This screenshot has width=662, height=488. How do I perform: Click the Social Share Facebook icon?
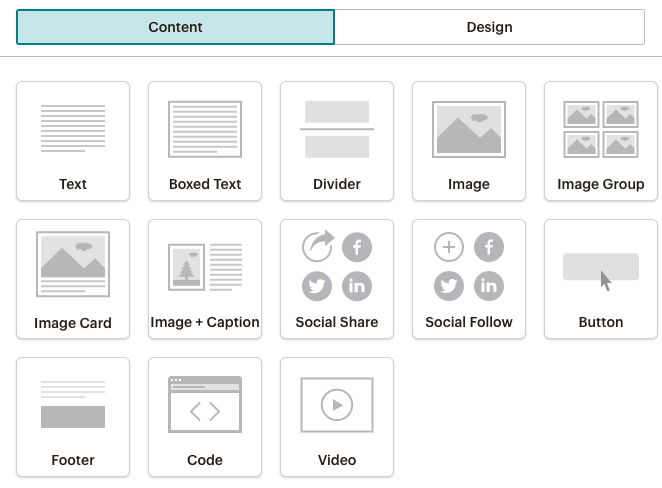point(357,247)
